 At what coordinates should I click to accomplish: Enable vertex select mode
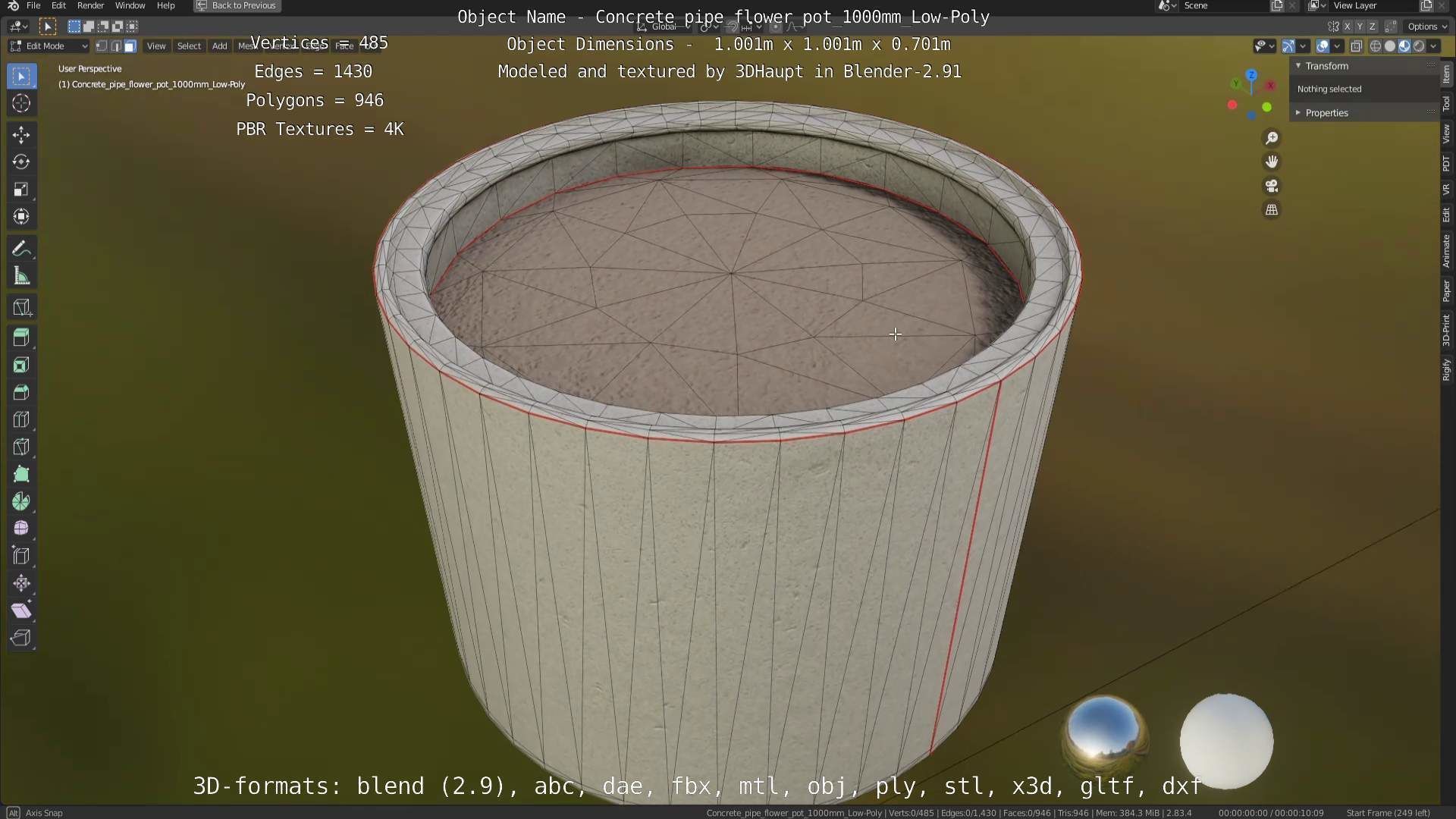pyautogui.click(x=102, y=46)
